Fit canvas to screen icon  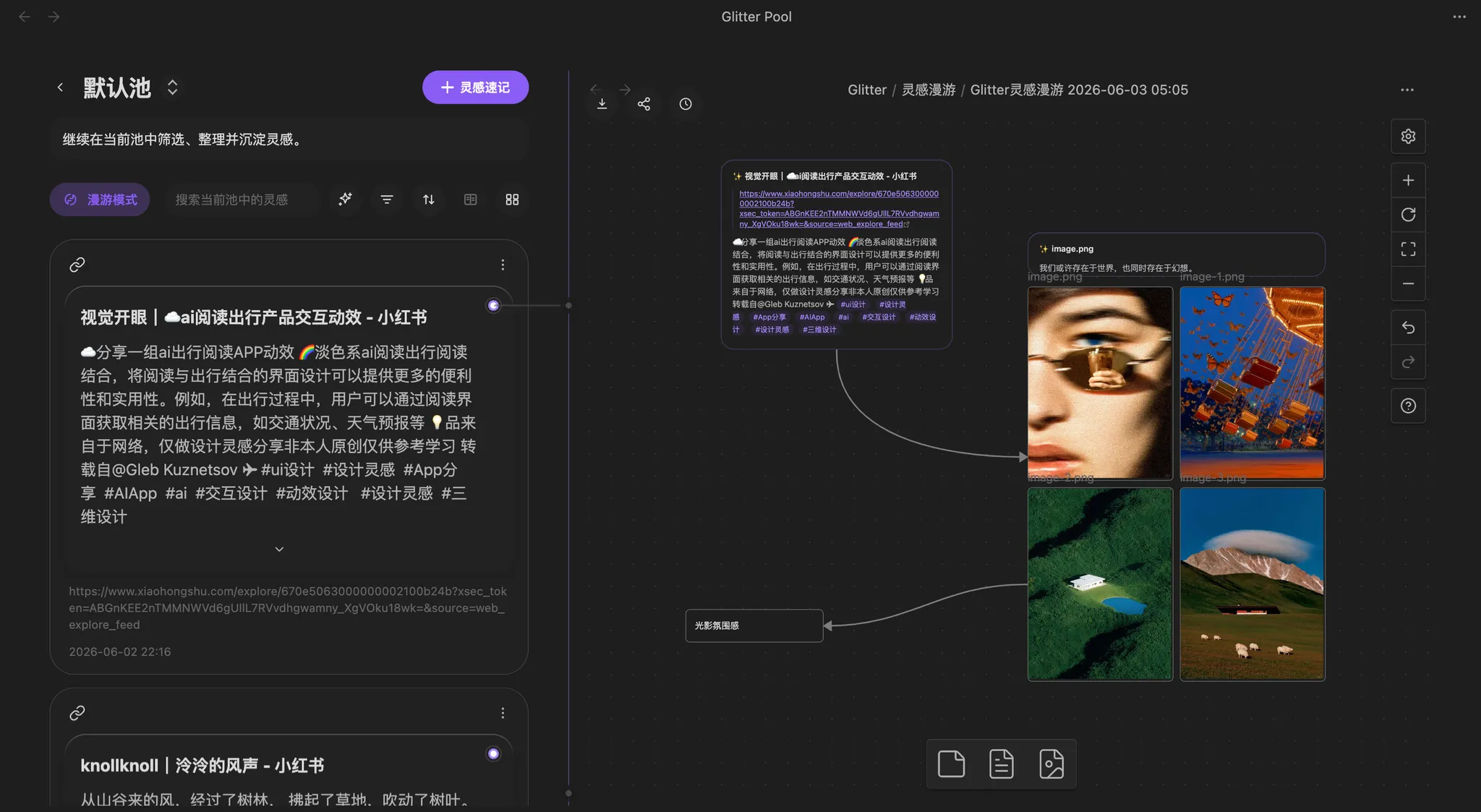pos(1408,249)
